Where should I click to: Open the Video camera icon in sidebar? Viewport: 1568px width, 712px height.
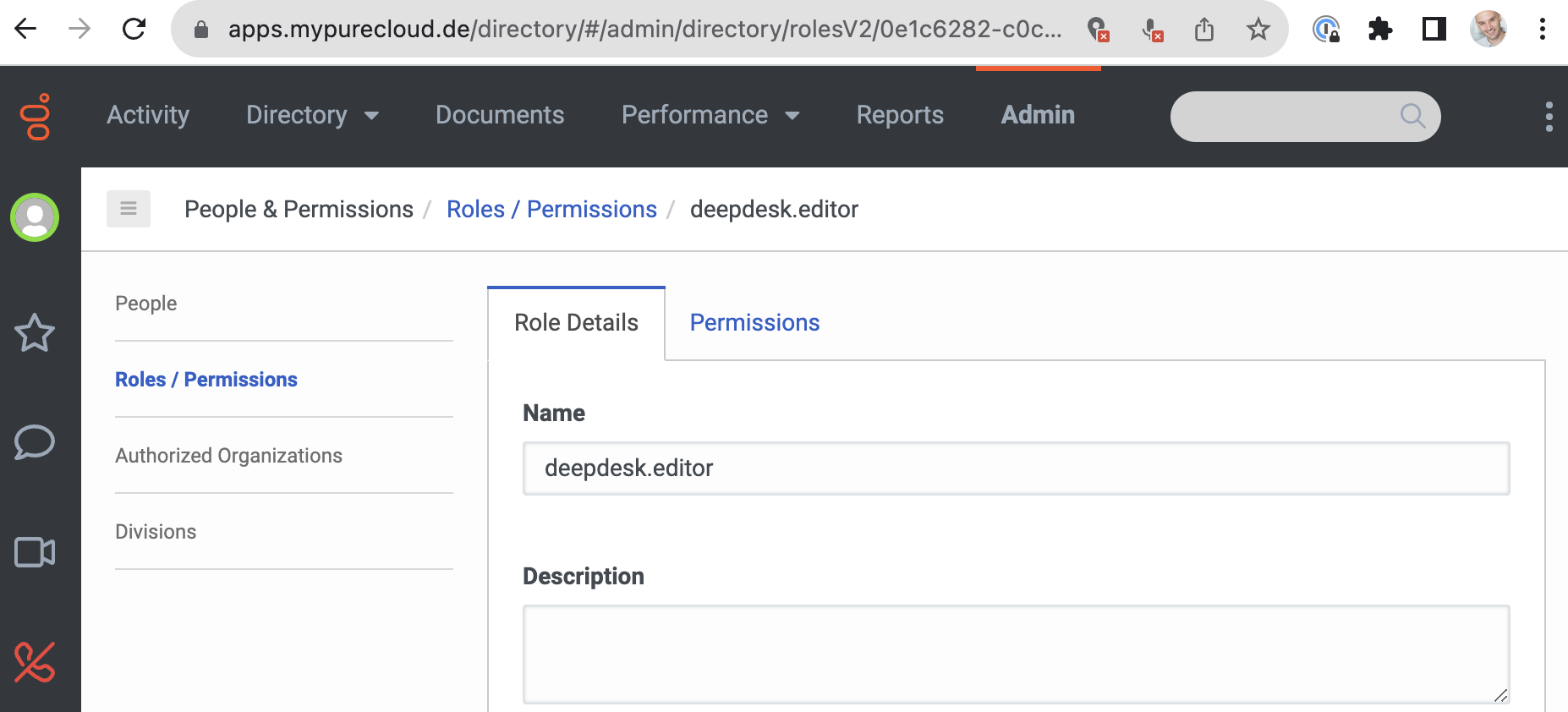pos(35,552)
